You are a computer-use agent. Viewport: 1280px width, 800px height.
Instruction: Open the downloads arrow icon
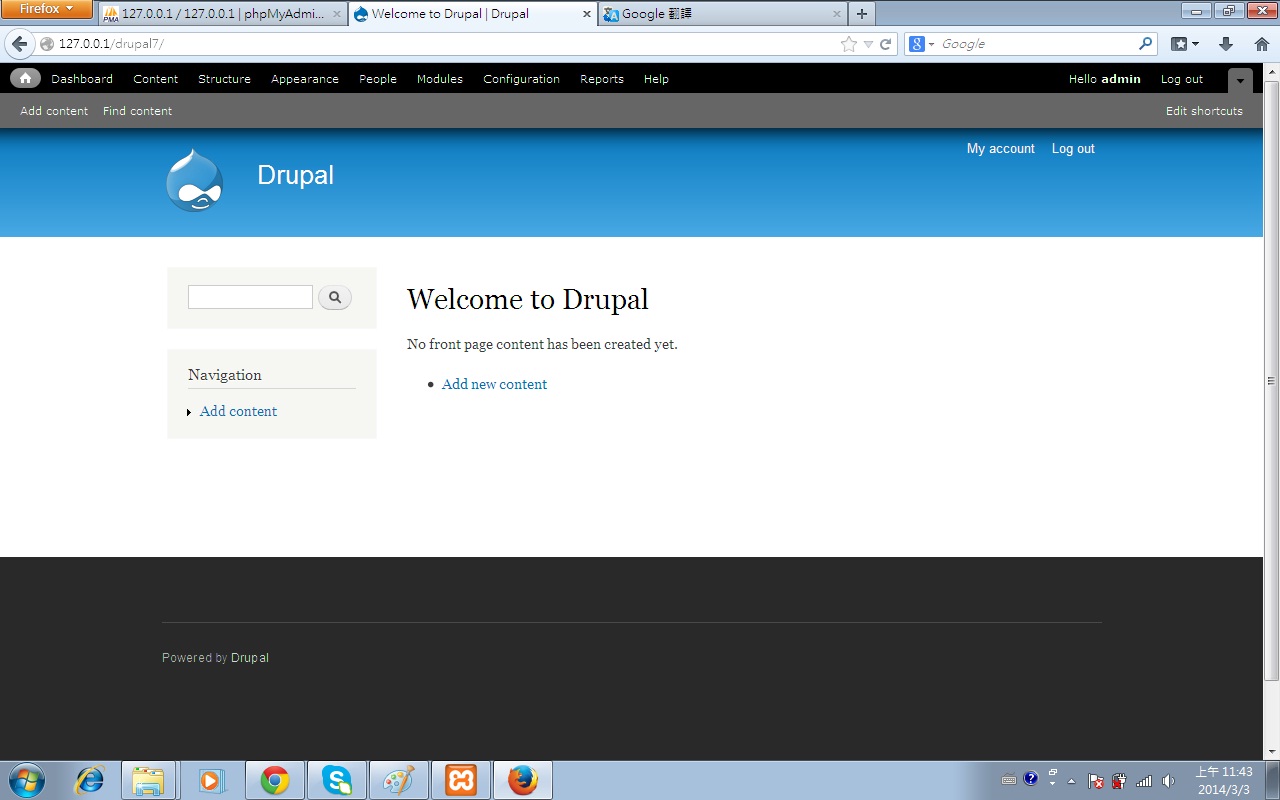click(1226, 44)
